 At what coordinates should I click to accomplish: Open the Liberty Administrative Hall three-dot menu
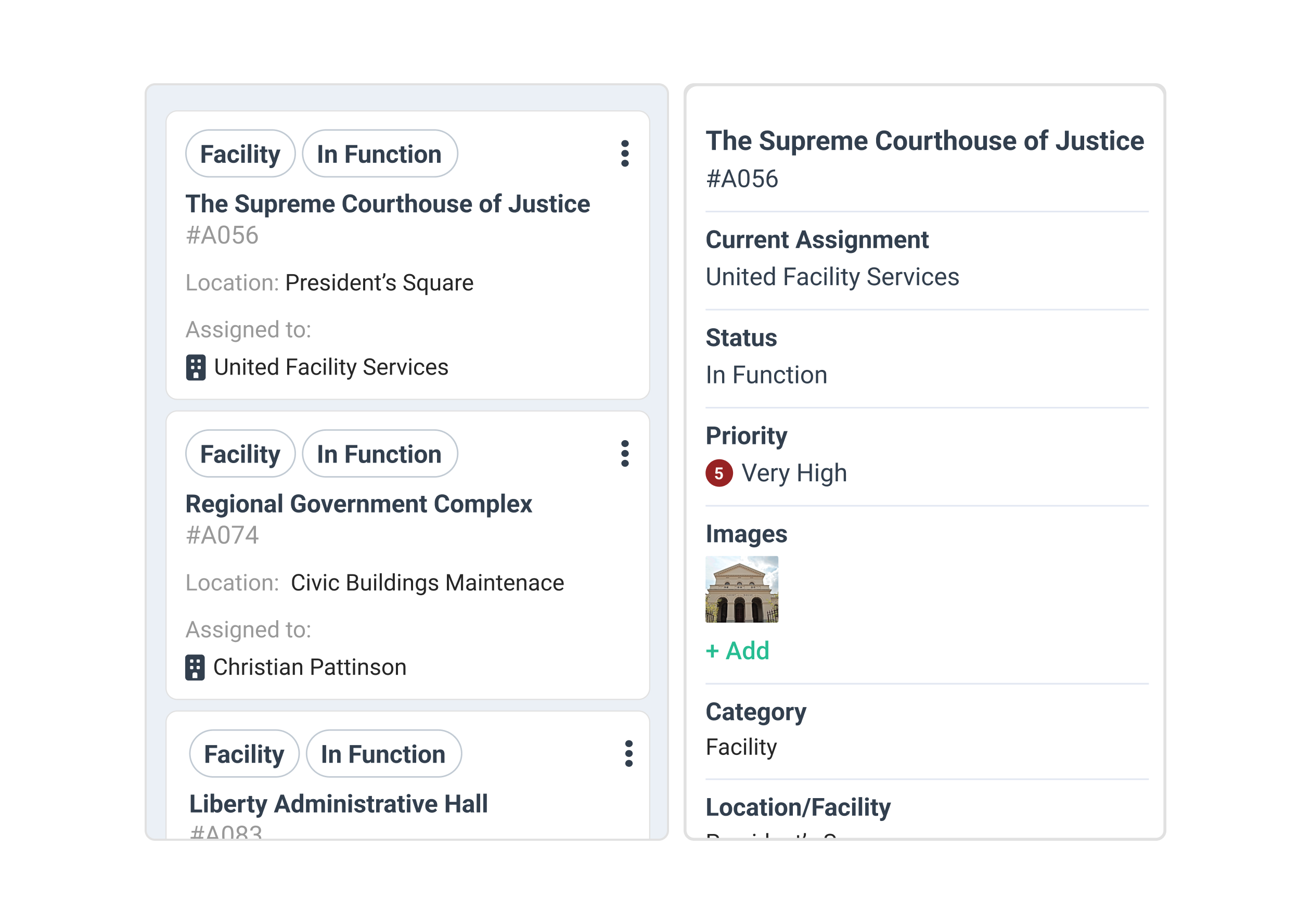[x=628, y=754]
